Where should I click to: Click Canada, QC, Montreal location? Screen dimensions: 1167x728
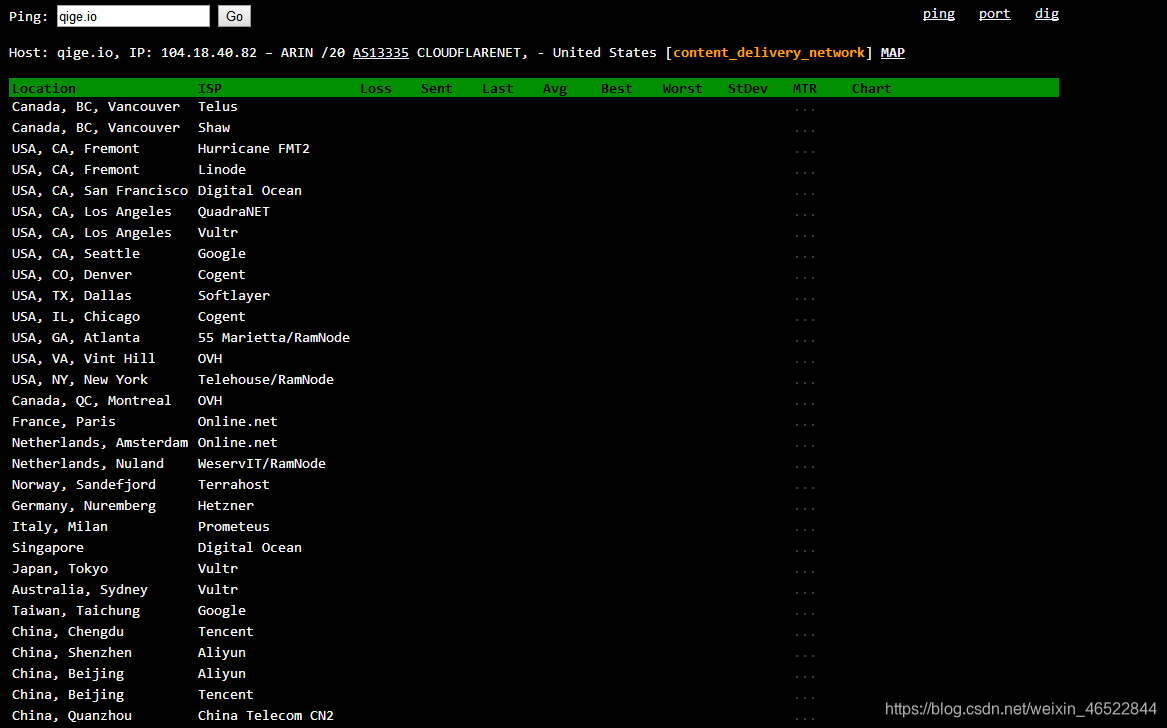coord(92,400)
